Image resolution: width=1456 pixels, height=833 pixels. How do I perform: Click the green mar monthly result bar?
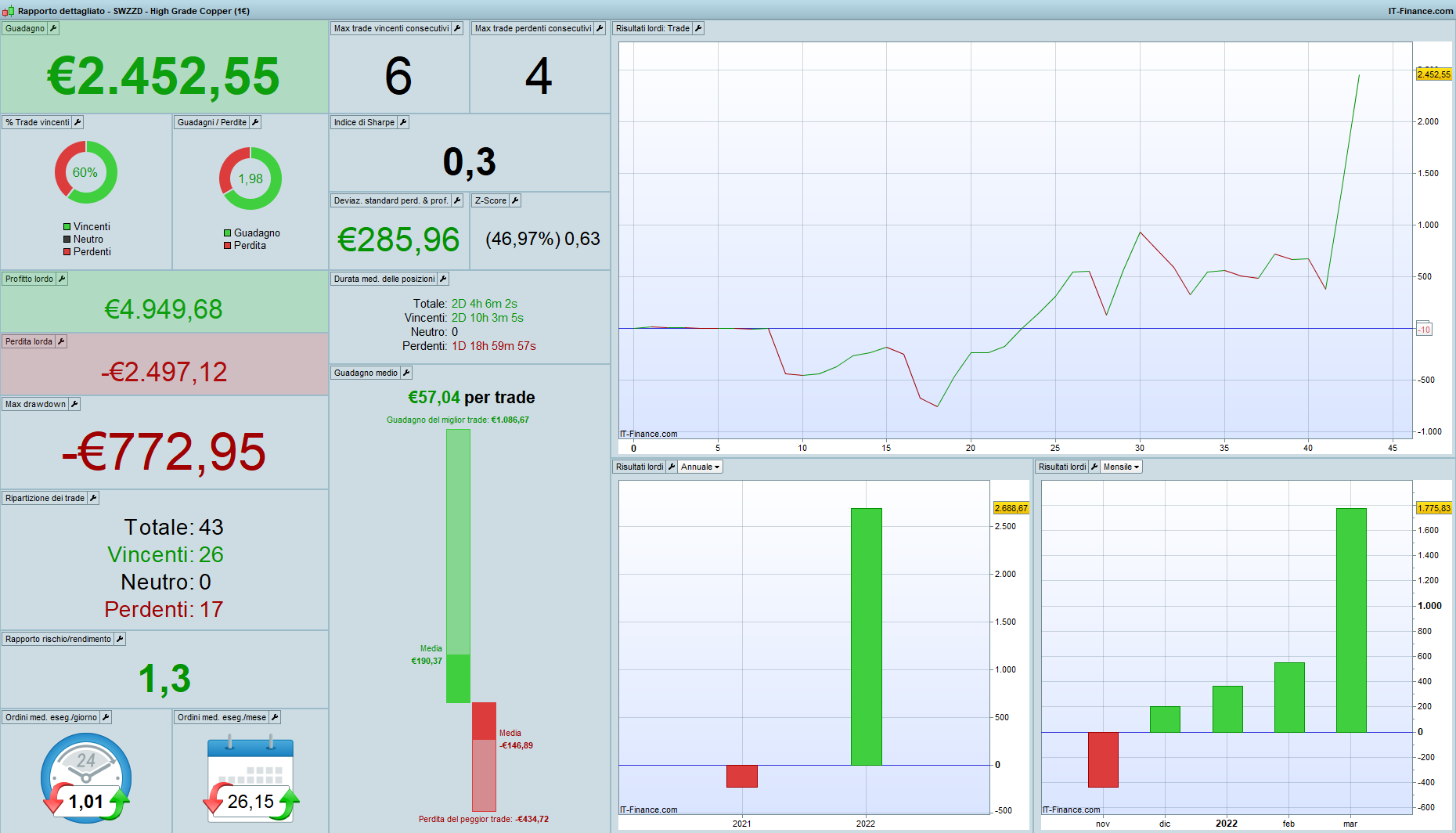pos(1351,620)
